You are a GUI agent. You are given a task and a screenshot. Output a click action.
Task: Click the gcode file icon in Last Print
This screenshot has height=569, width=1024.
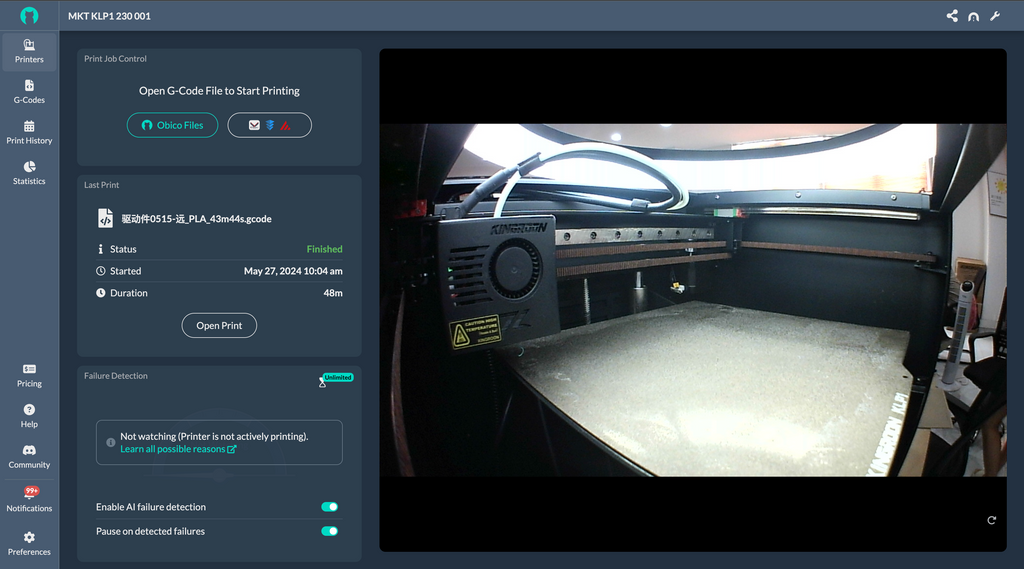click(x=105, y=218)
